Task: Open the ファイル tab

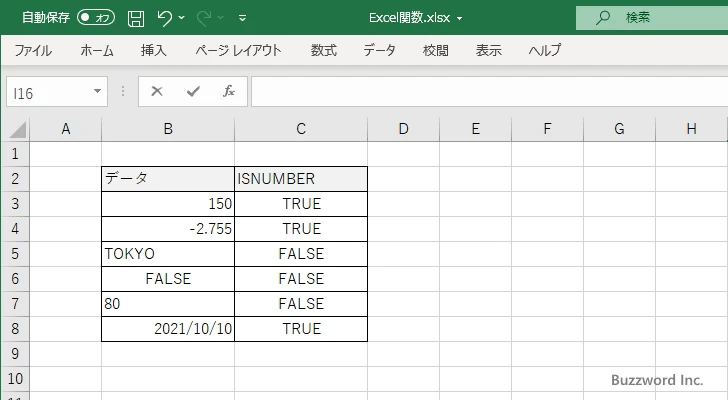Action: (x=33, y=50)
